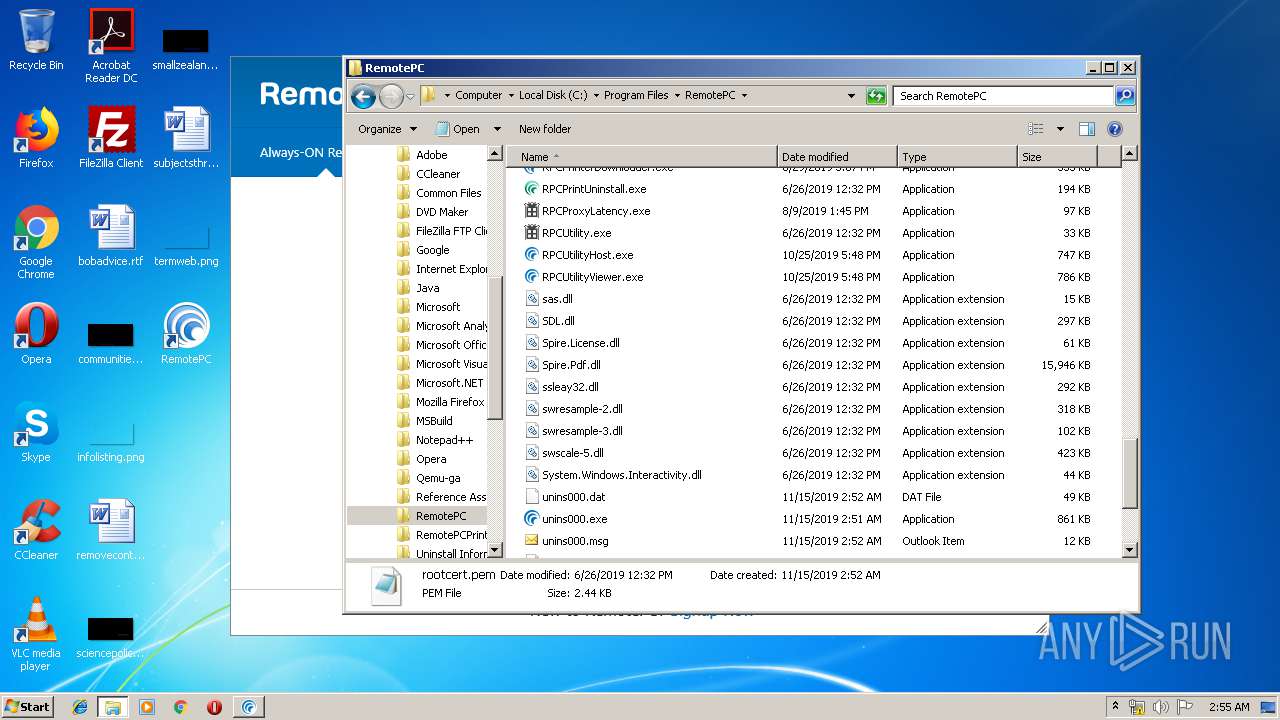Open Action Center flag in tray
Screen dimensions: 1280x720
coord(1185,707)
